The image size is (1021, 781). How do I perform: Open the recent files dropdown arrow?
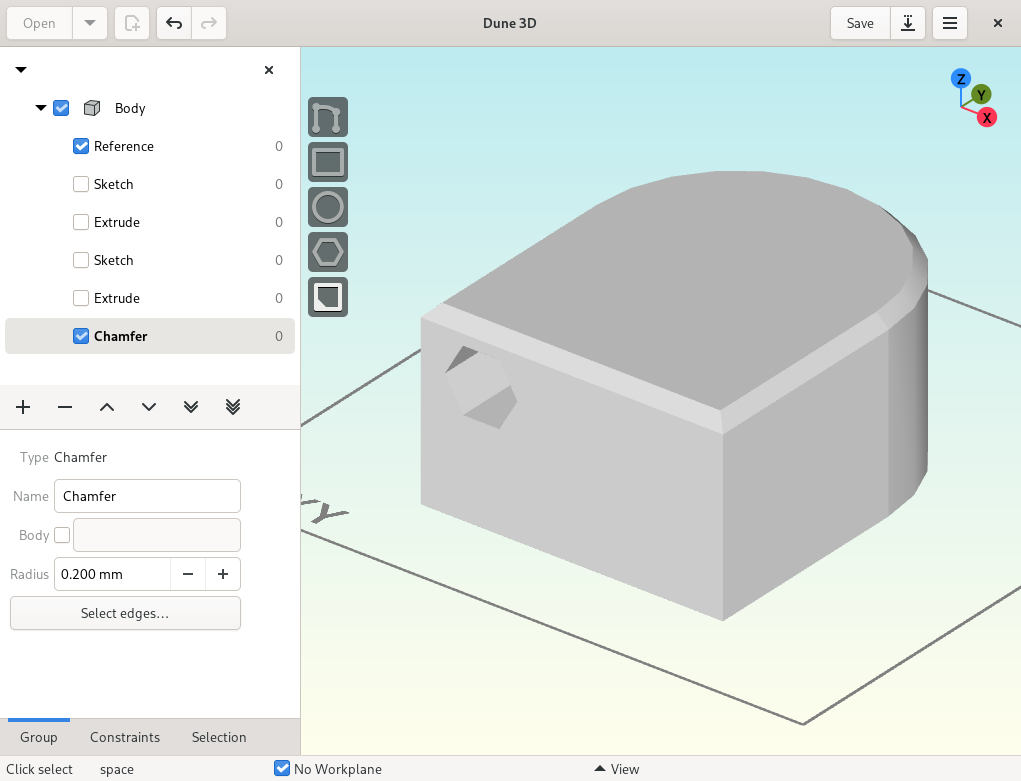(90, 23)
